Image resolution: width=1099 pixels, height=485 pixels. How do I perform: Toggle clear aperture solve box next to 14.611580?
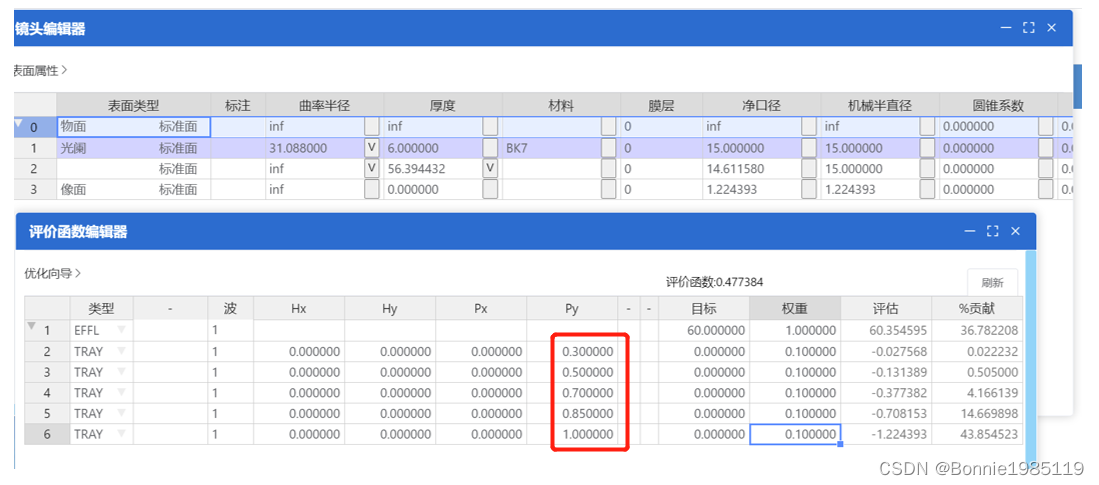tap(809, 169)
